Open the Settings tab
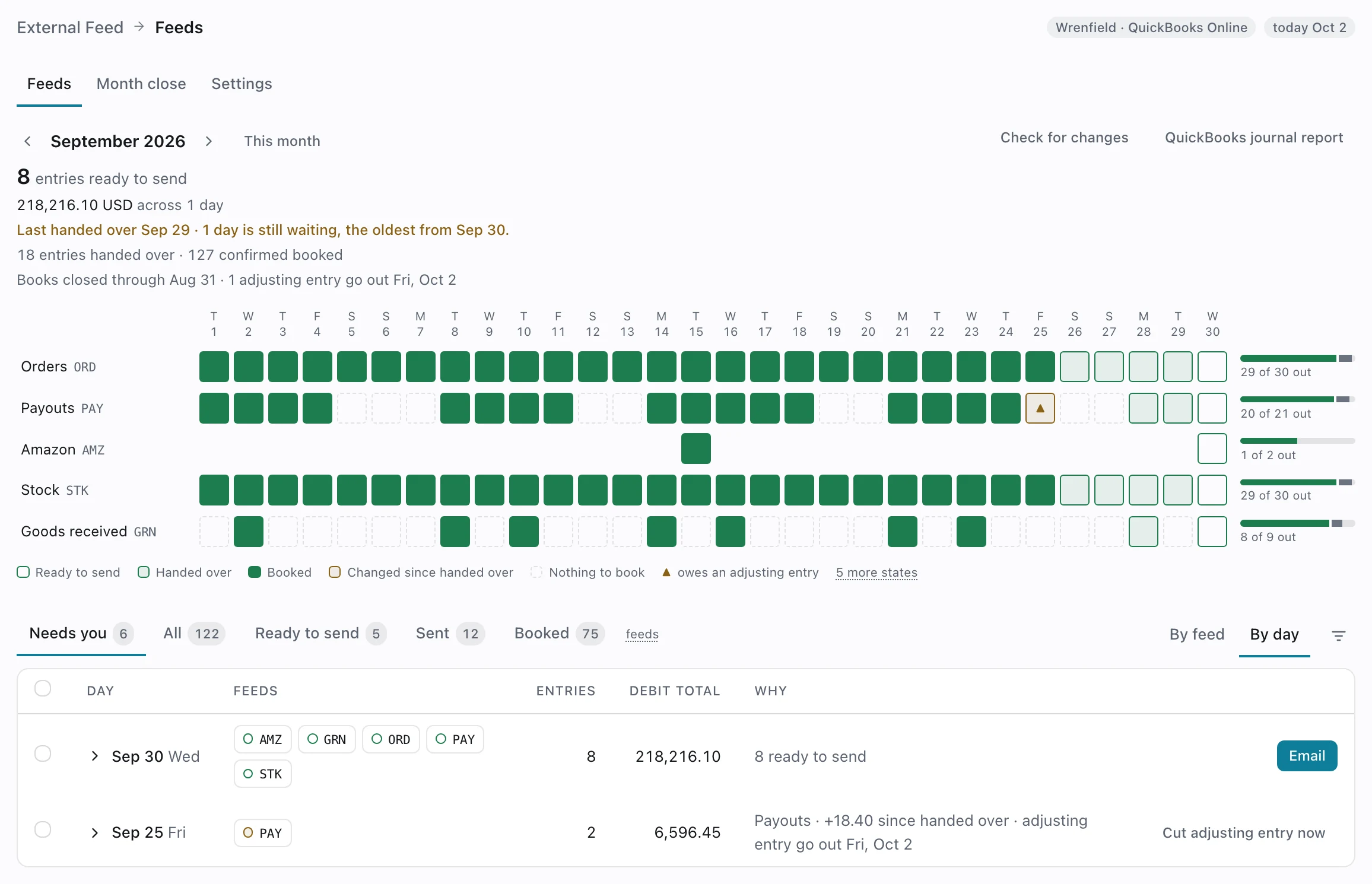 pyautogui.click(x=242, y=84)
